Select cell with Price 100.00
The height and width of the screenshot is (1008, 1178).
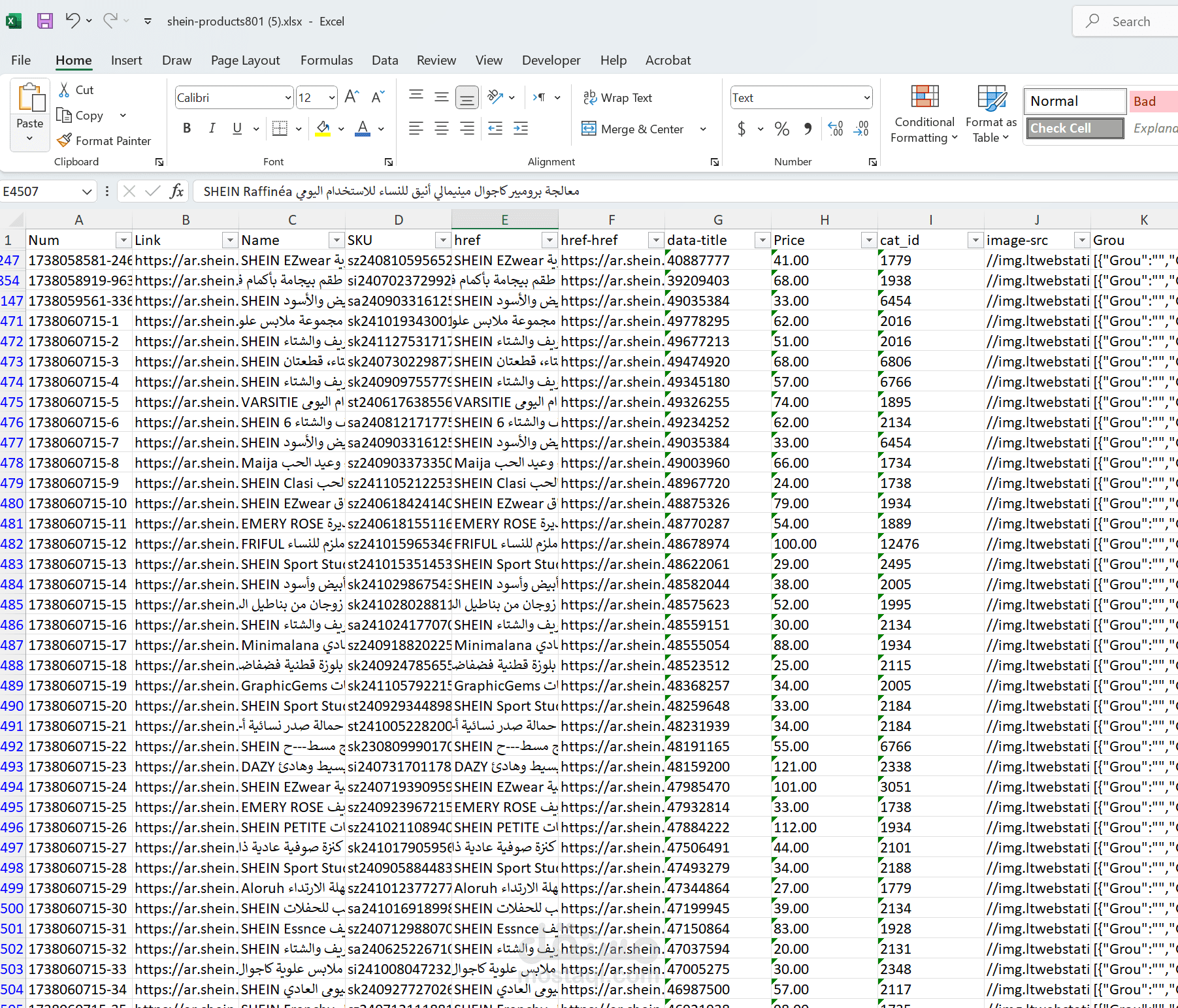(x=825, y=544)
